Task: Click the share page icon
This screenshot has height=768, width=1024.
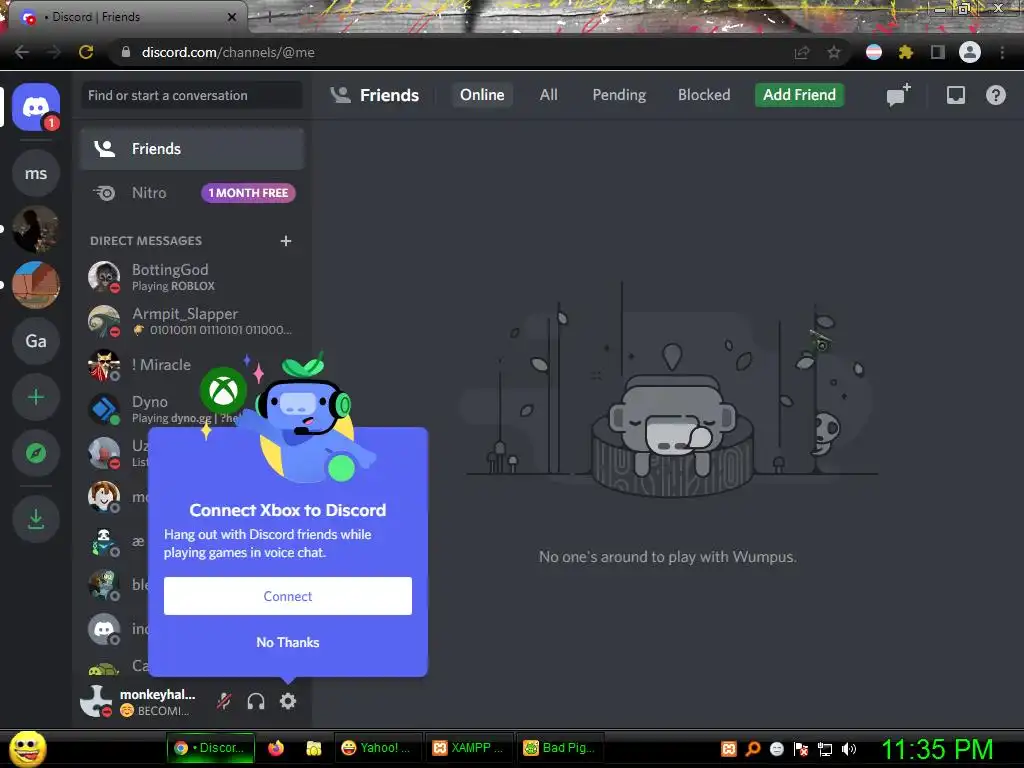Action: click(x=802, y=53)
